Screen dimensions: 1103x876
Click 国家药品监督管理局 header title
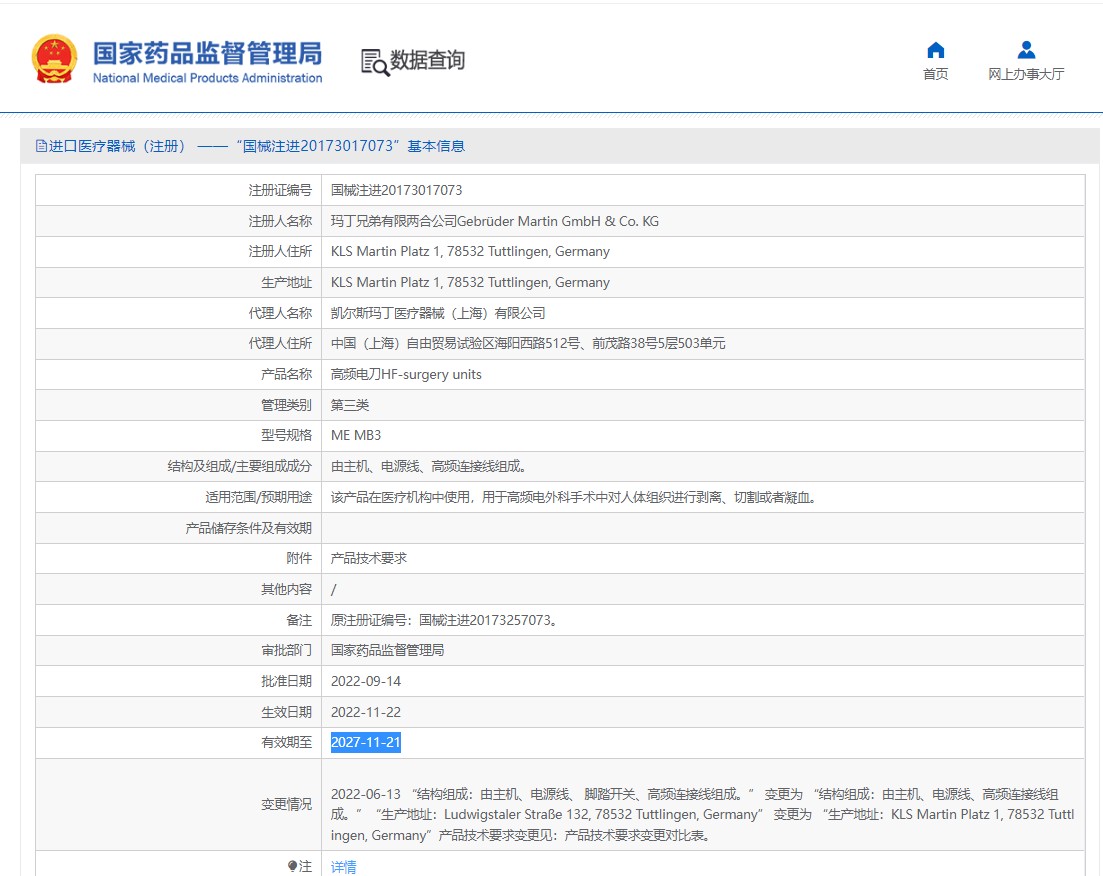(208, 53)
